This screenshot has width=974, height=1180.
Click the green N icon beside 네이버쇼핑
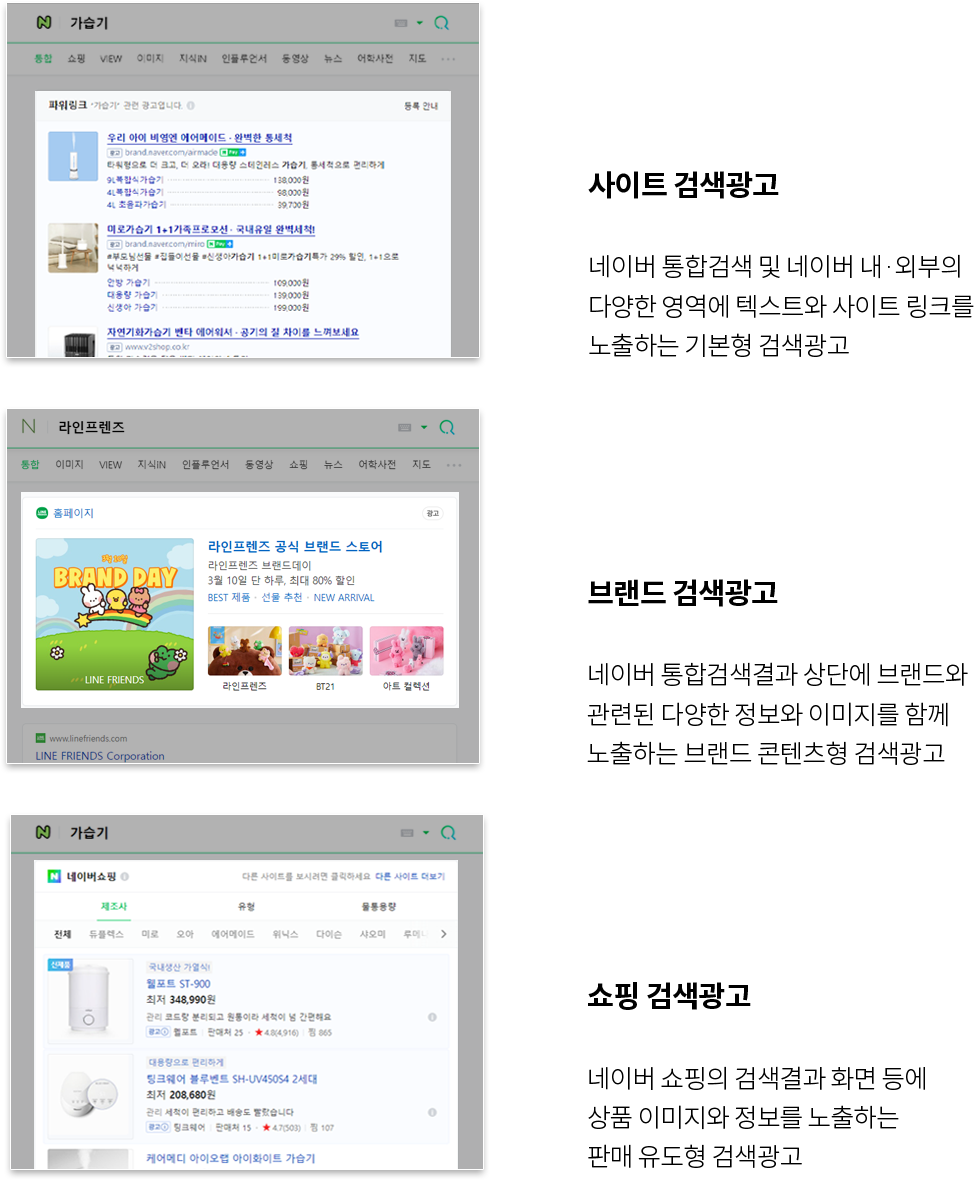click(54, 876)
